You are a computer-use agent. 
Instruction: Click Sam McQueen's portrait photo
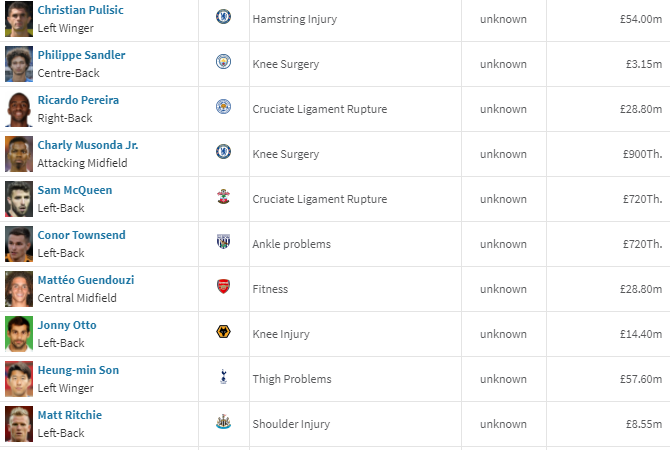coord(19,199)
